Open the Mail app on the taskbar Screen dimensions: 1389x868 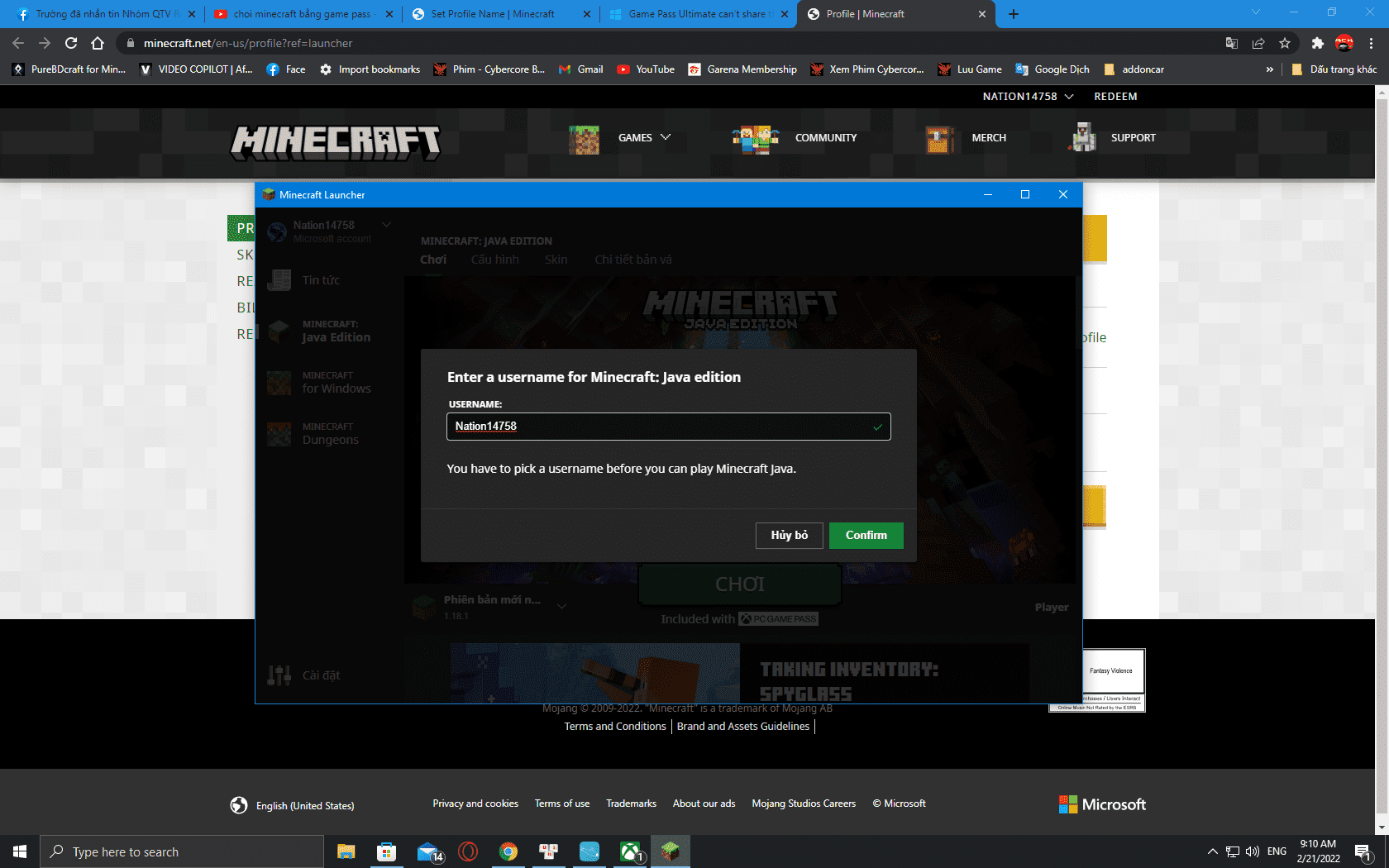428,851
